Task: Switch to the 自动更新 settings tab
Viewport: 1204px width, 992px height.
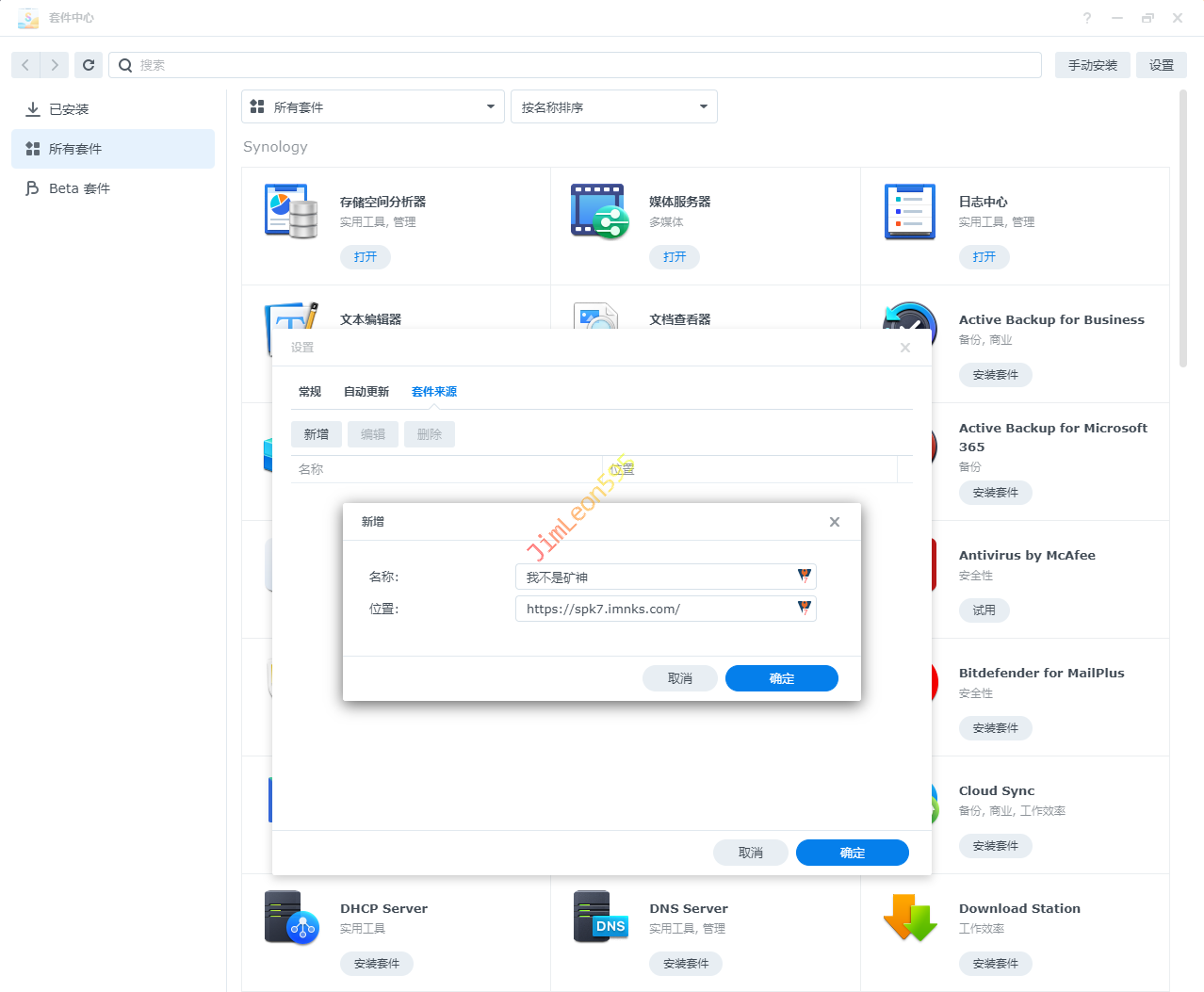Action: pos(366,392)
